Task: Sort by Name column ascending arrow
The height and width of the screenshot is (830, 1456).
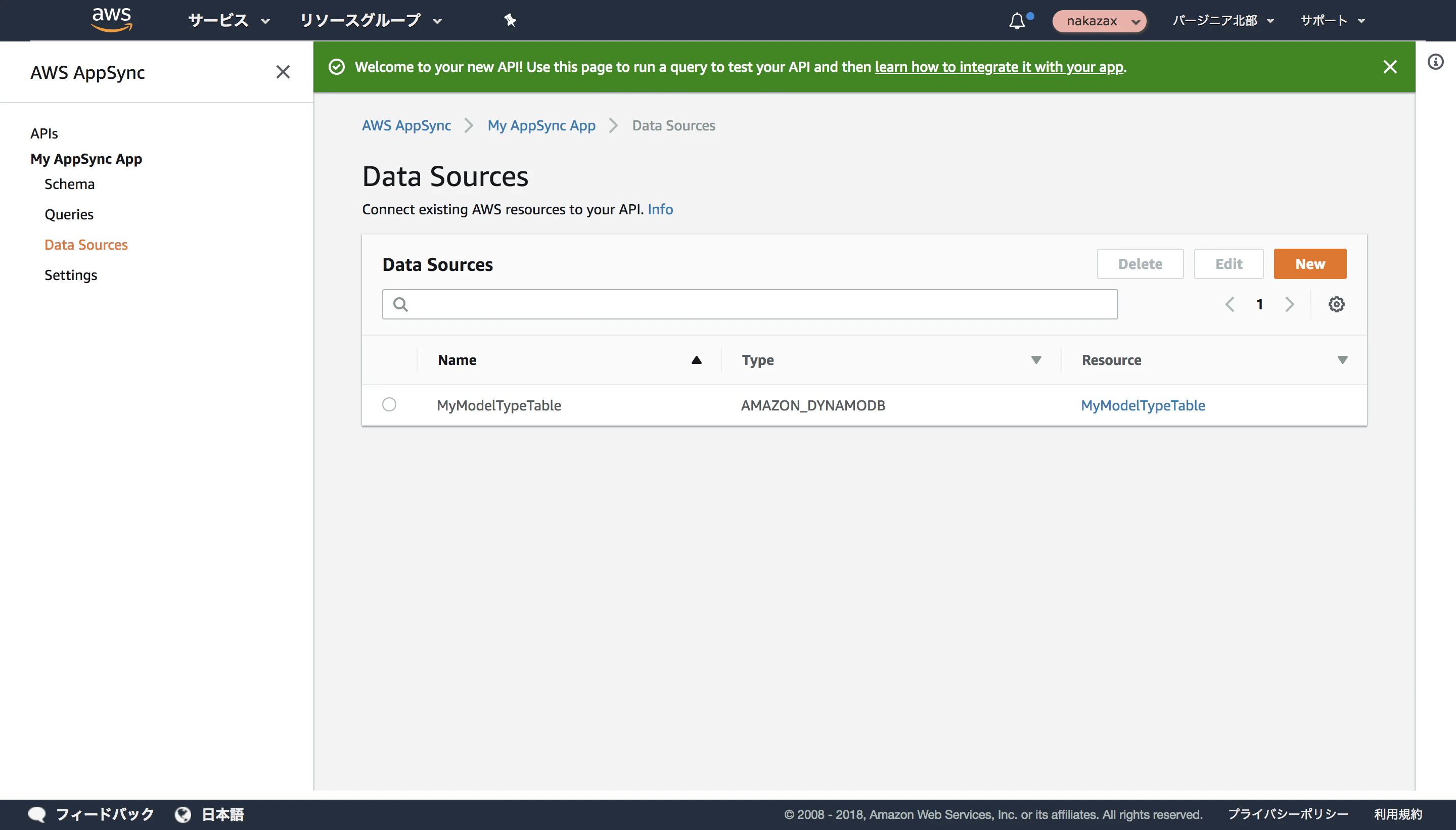Action: [x=696, y=360]
